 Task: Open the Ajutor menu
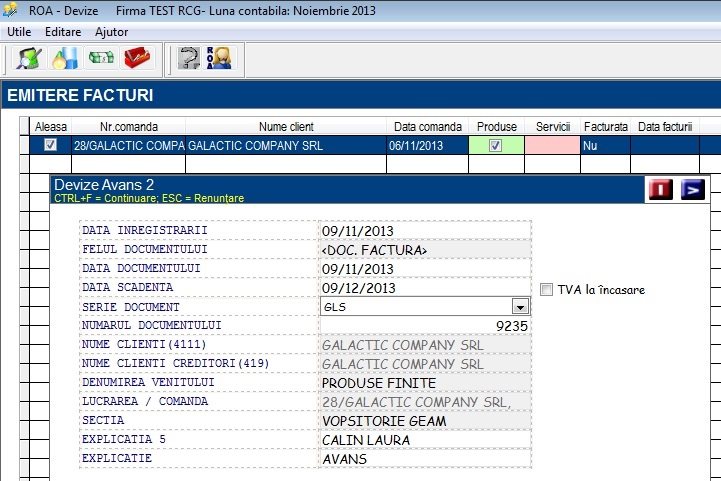(x=111, y=32)
